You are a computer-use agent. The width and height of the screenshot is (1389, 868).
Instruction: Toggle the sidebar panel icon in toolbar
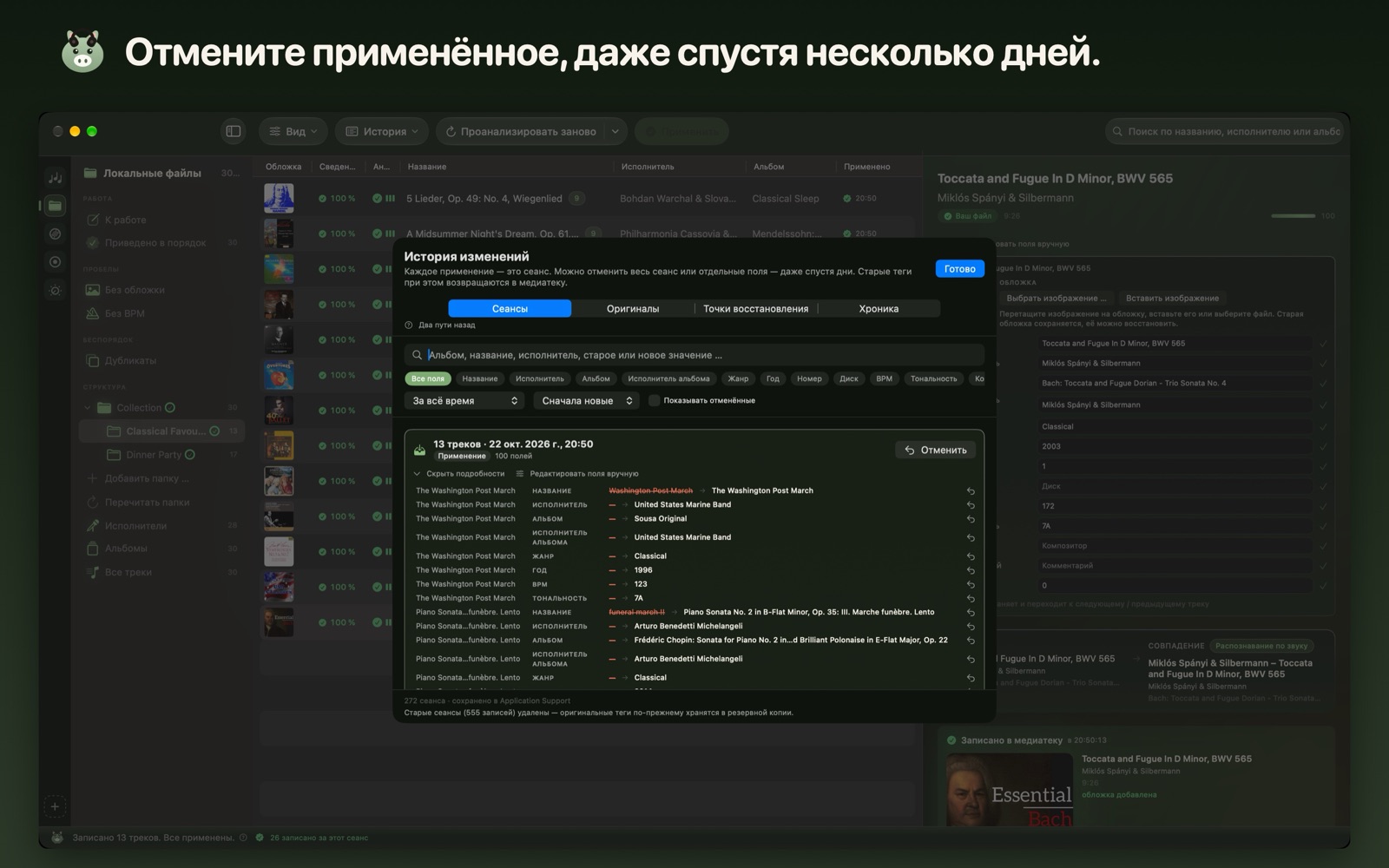pyautogui.click(x=234, y=131)
